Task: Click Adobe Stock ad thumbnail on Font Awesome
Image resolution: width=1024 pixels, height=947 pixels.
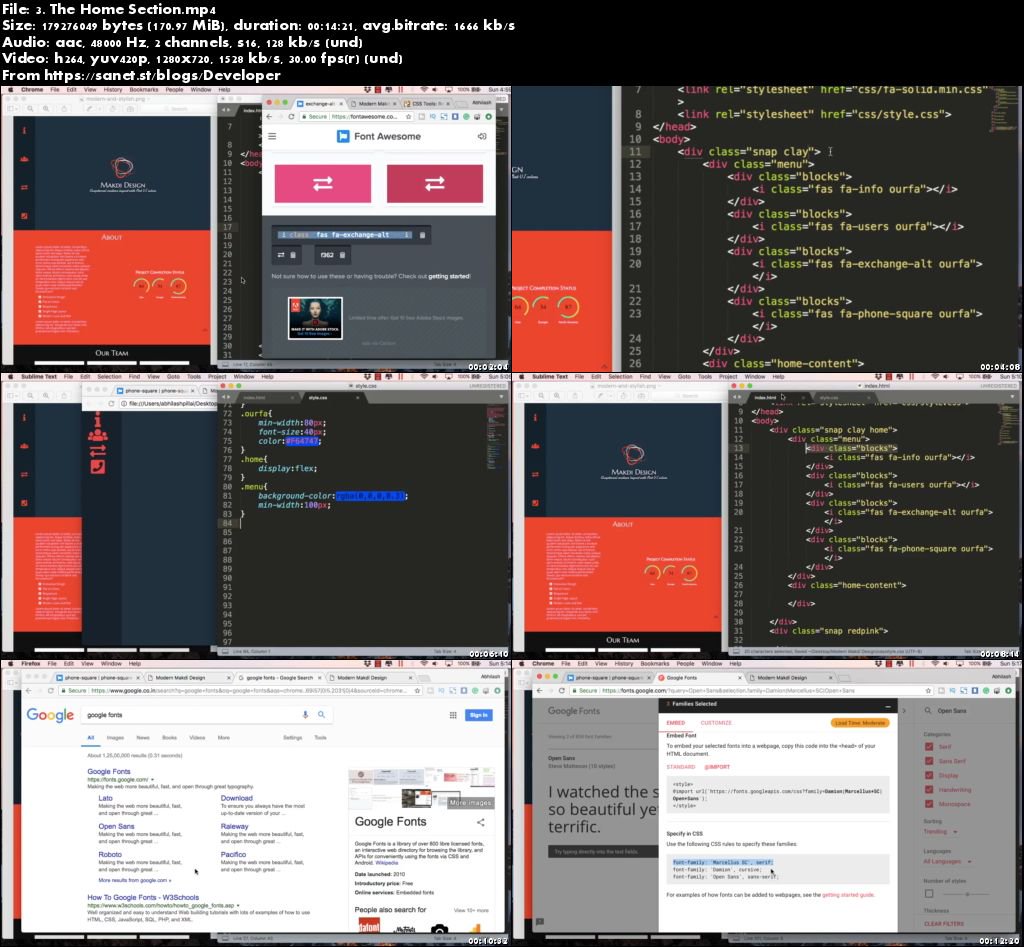Action: click(x=315, y=318)
